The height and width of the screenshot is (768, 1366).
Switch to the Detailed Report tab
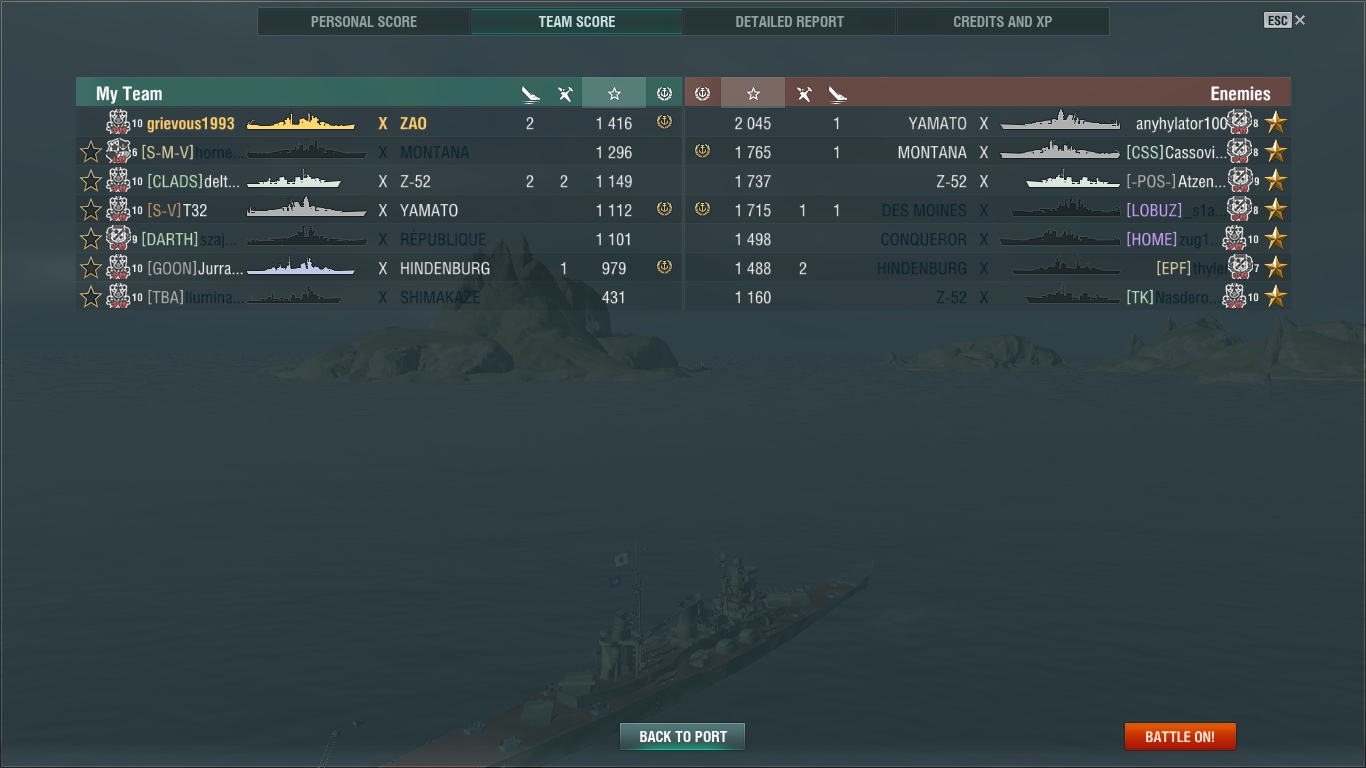click(x=790, y=21)
